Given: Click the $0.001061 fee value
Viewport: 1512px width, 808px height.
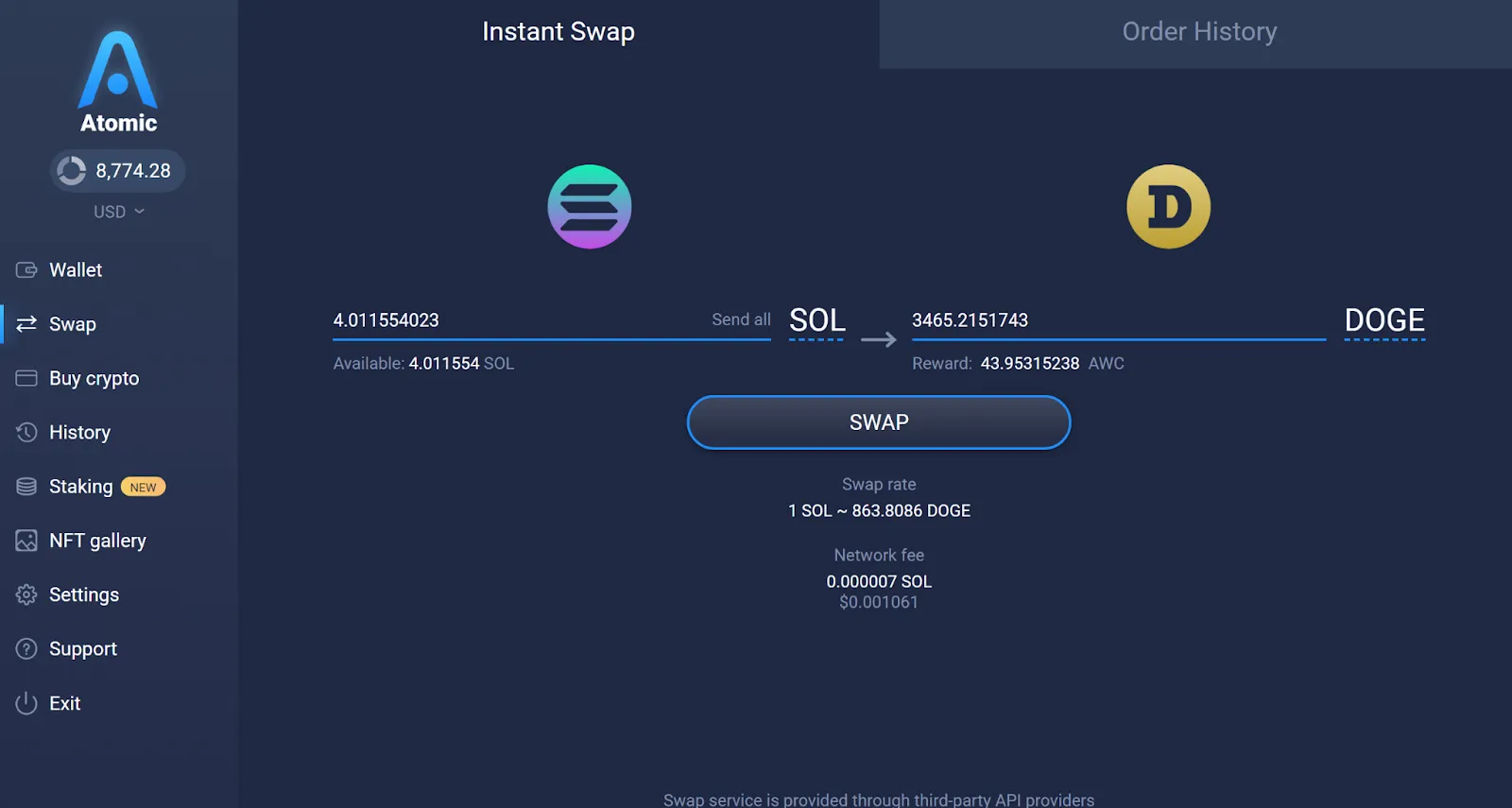Looking at the screenshot, I should [879, 602].
